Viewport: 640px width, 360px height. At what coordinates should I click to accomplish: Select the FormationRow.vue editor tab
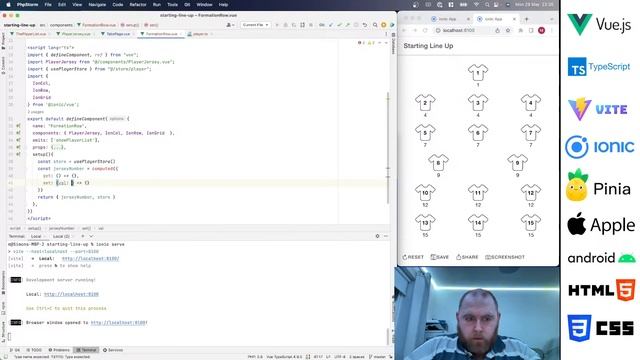coord(161,34)
